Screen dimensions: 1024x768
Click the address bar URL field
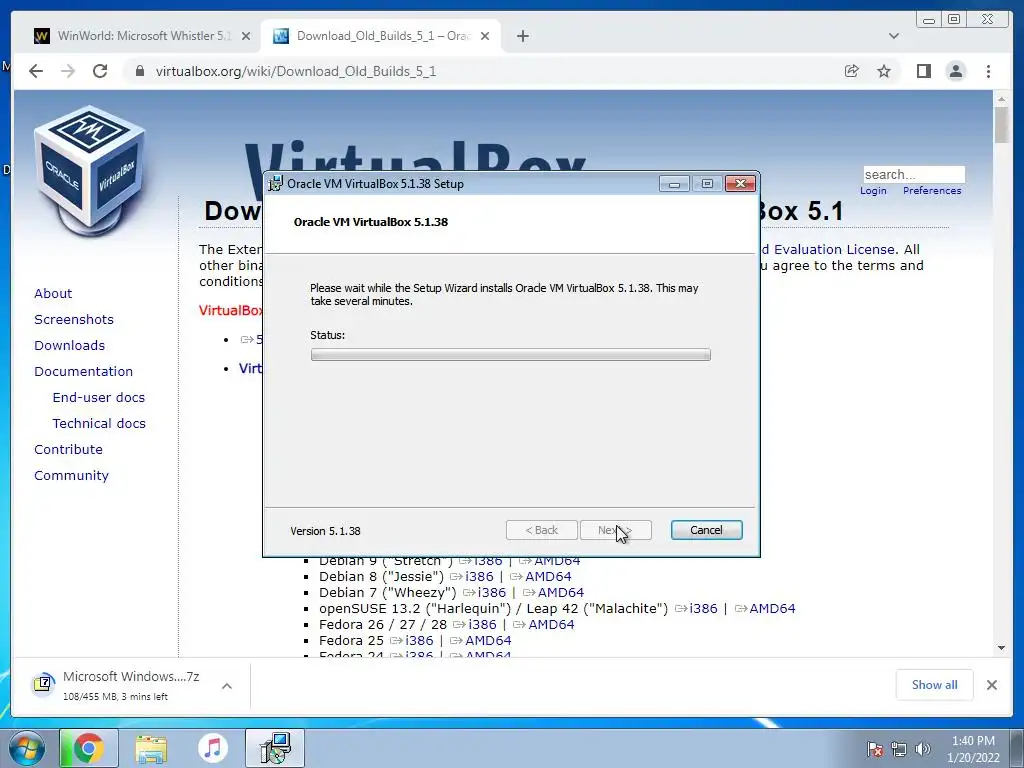[483, 71]
